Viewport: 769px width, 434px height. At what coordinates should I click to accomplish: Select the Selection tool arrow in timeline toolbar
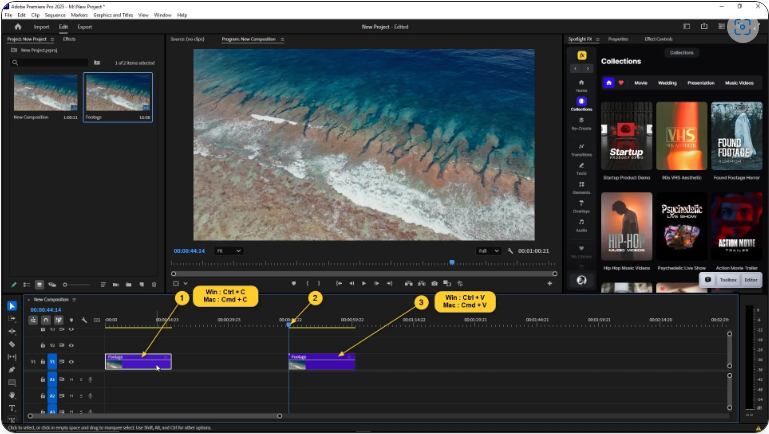tap(12, 306)
